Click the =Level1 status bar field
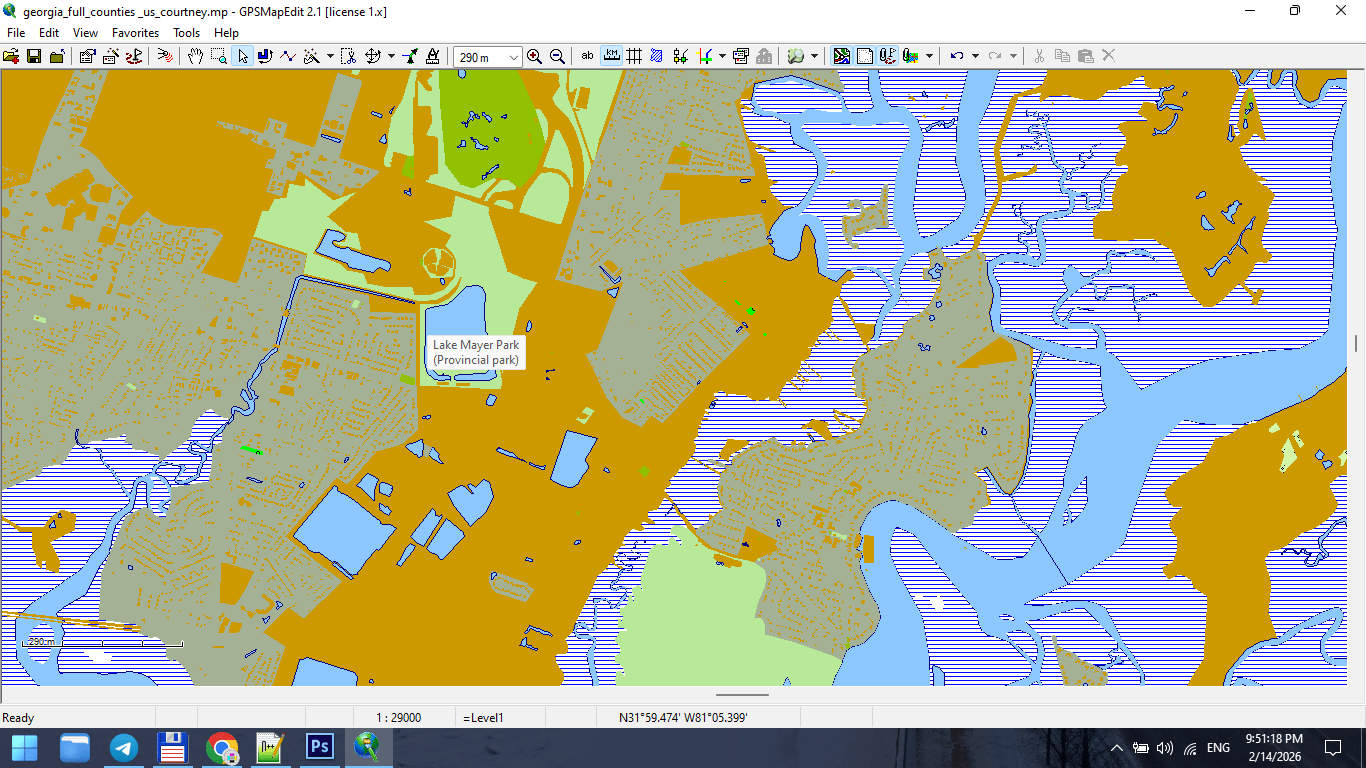The image size is (1366, 768). click(484, 717)
